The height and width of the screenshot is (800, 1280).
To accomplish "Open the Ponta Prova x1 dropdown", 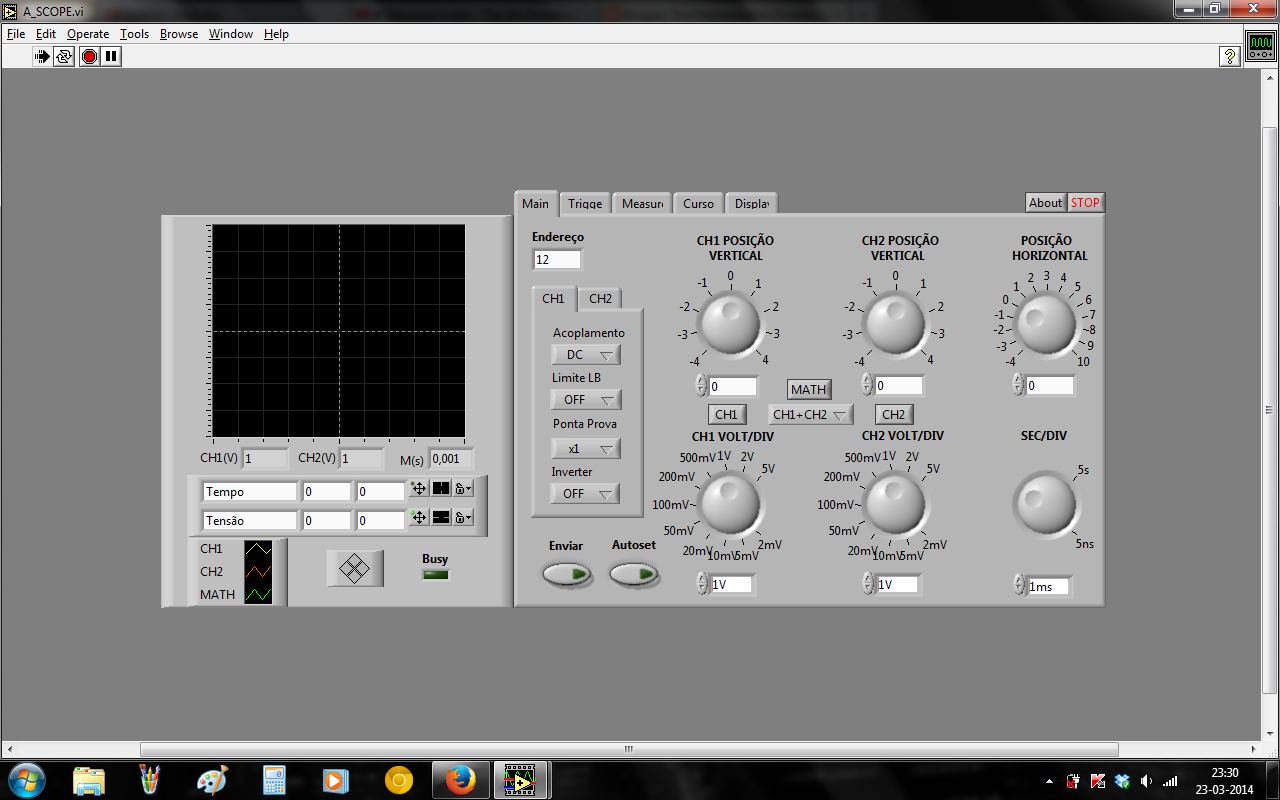I will coord(586,449).
